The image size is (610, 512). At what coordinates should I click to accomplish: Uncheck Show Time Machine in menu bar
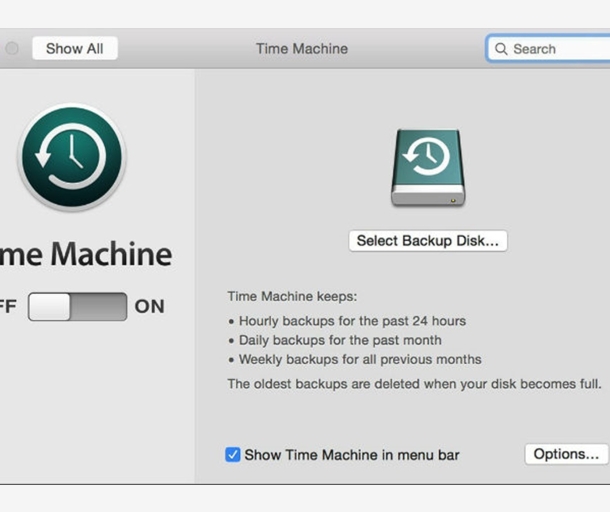click(233, 454)
